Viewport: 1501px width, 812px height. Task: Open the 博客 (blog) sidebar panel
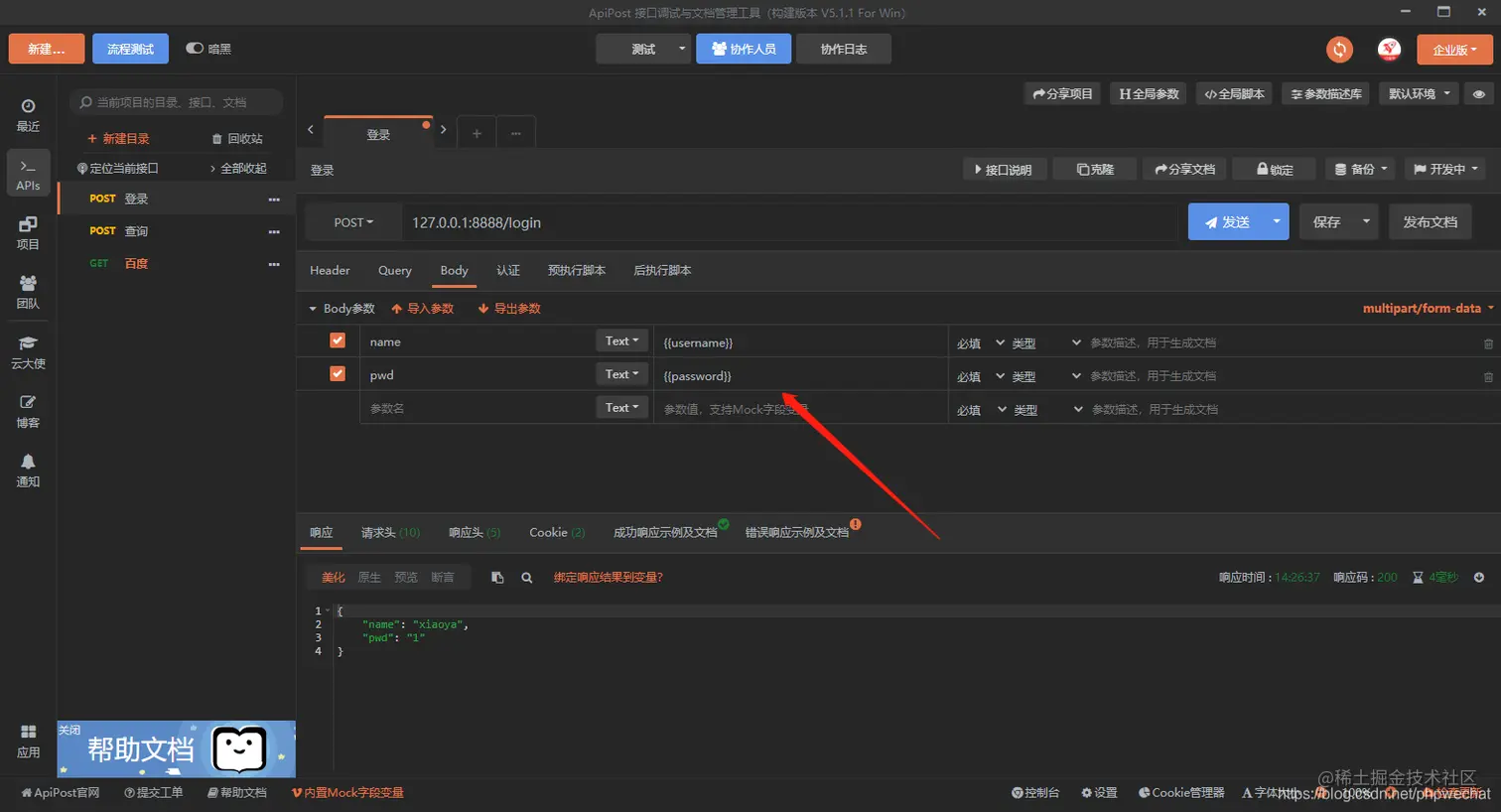click(28, 412)
